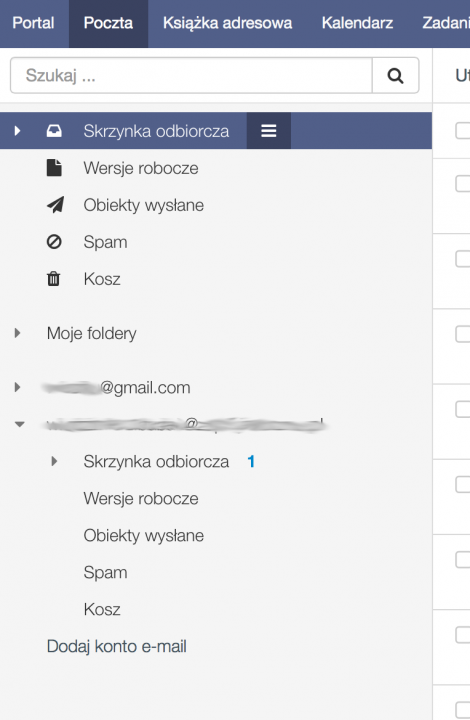Open the inbox hamburger actions menu
Image resolution: width=470 pixels, height=720 pixels.
pyautogui.click(x=269, y=131)
